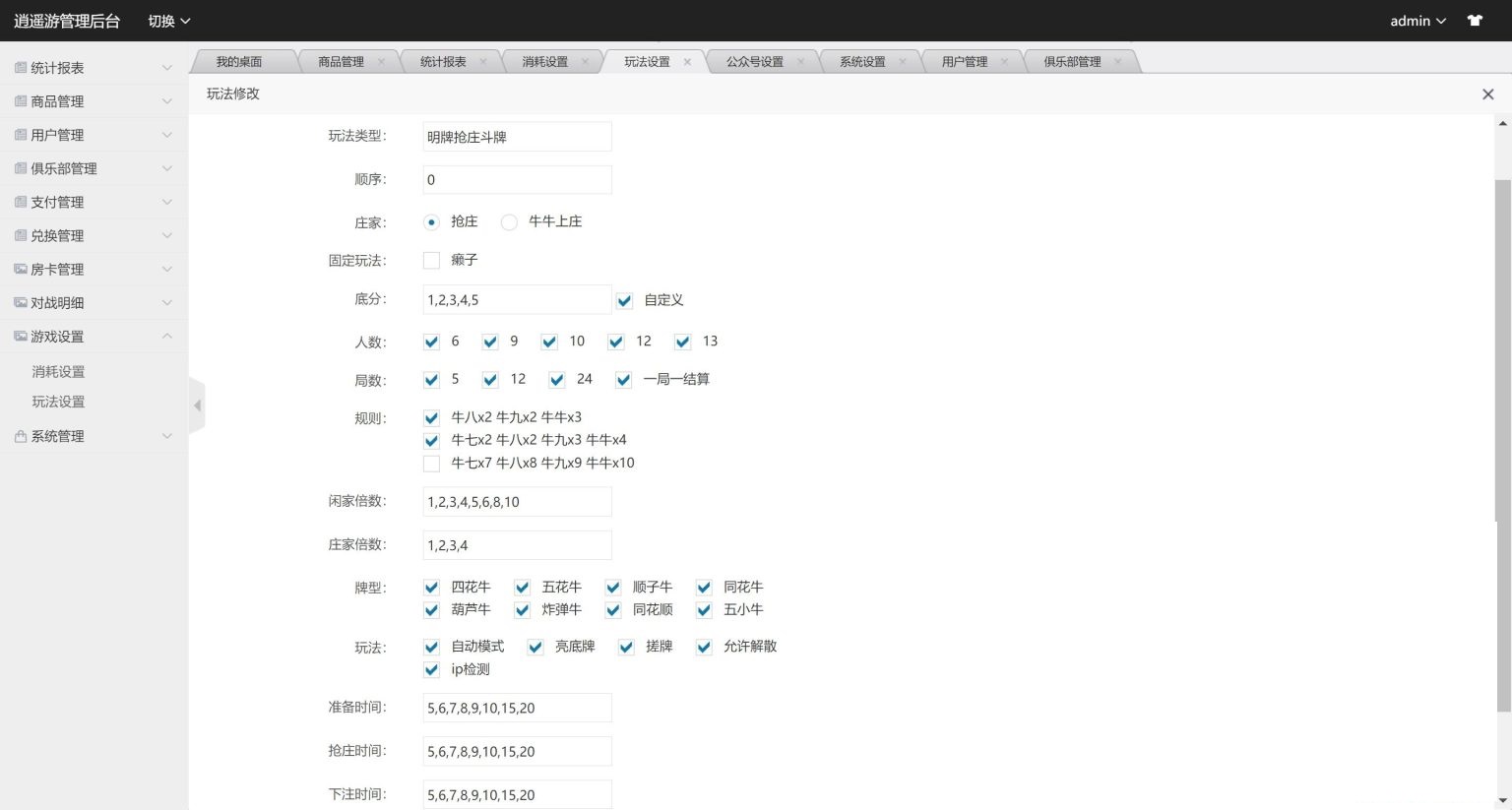Switch to the 我的桌面 tab
The width and height of the screenshot is (1512, 810).
point(239,60)
